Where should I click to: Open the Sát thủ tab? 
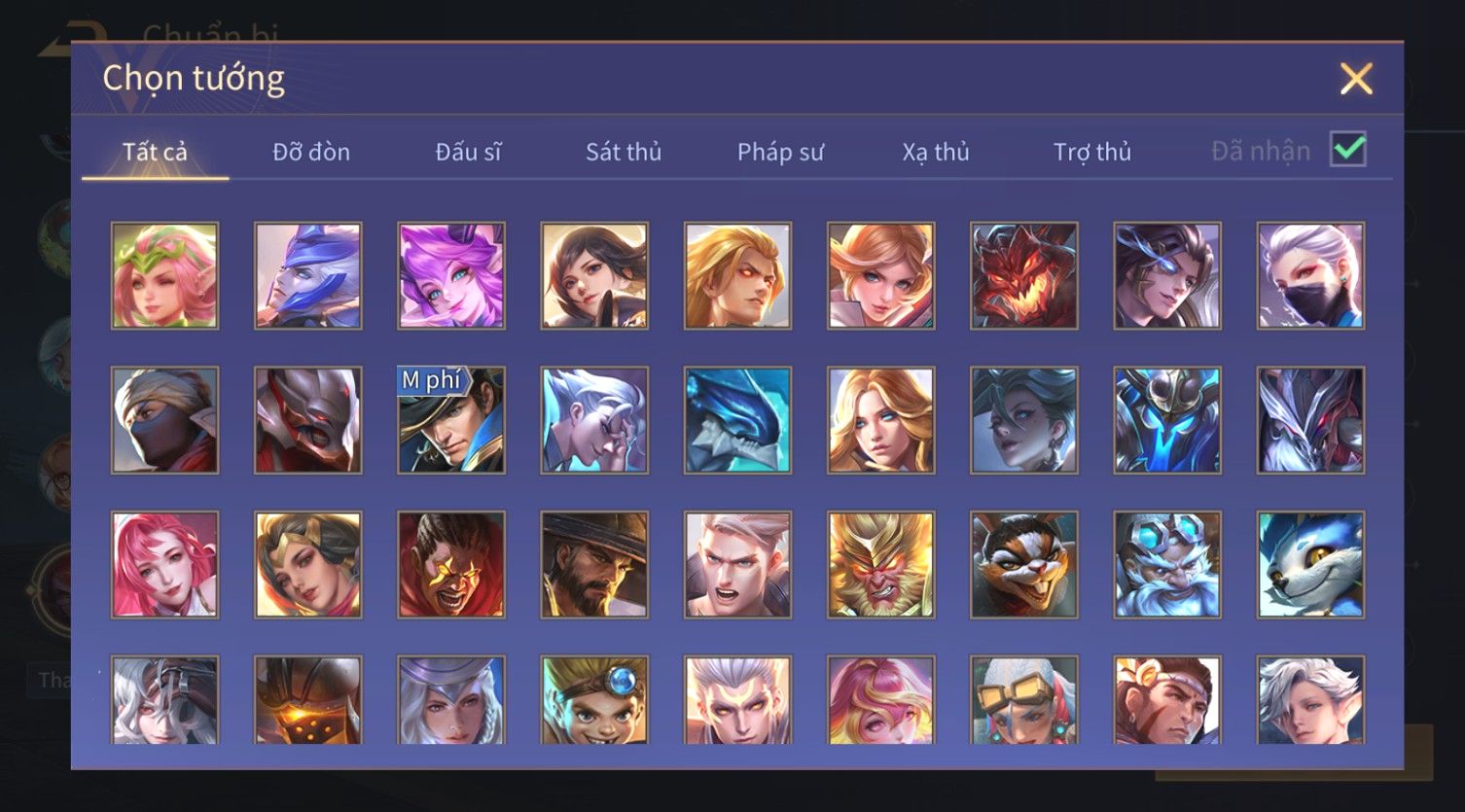(624, 152)
